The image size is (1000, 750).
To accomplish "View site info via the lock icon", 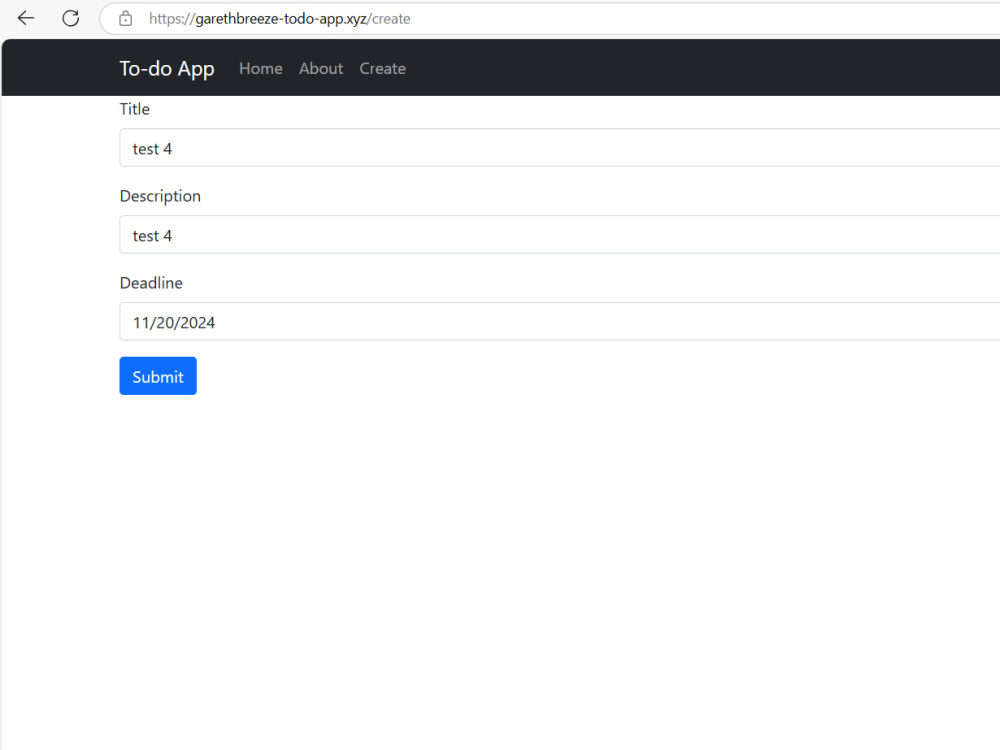I will [126, 18].
